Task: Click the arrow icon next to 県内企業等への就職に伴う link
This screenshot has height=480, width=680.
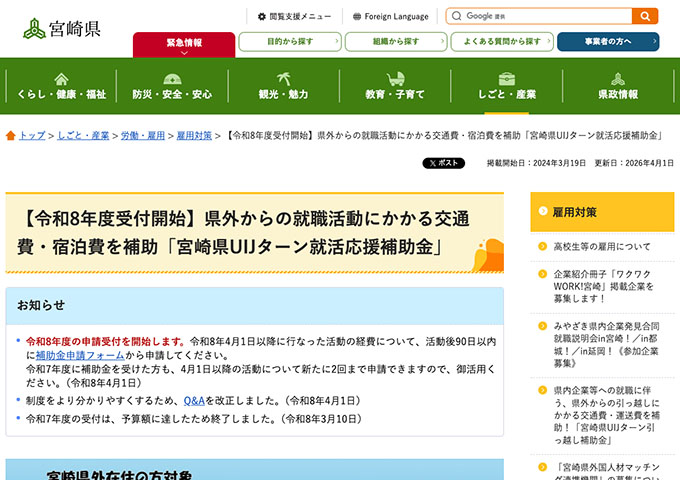Action: 543,390
